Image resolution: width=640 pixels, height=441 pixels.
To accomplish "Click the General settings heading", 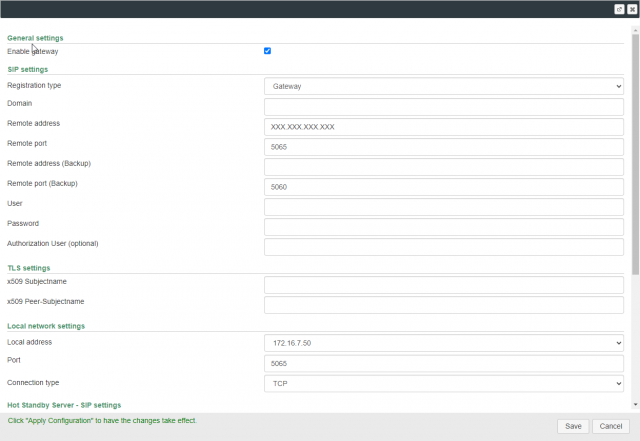I will tap(35, 38).
